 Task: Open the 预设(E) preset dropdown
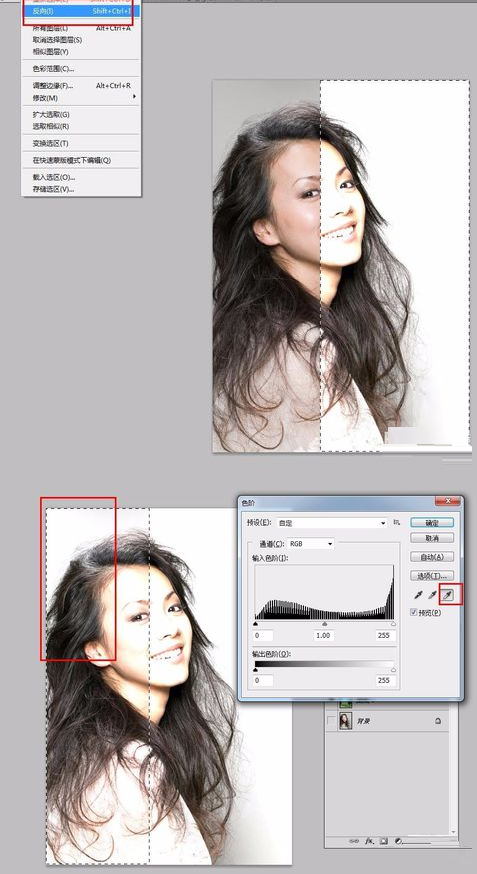coord(332,523)
